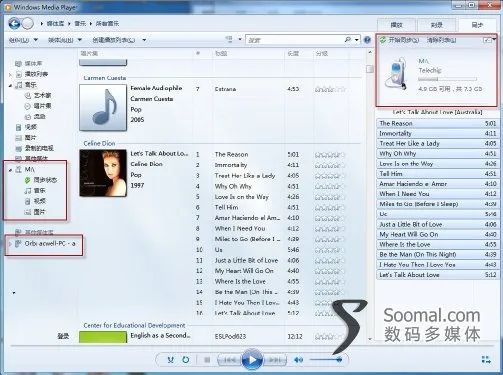The height and width of the screenshot is (375, 503).
Task: Click the Celine Dion album cover thumbnail
Action: pos(103,173)
